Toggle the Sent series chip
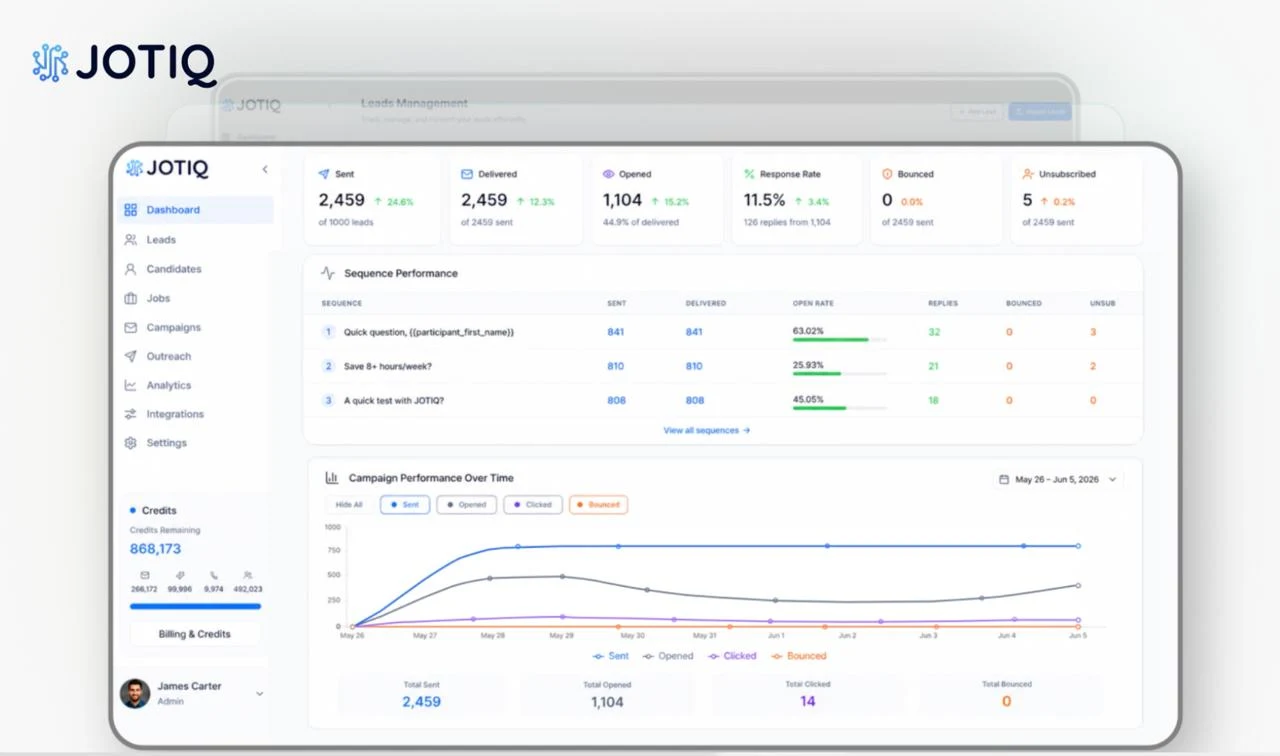 pos(405,505)
